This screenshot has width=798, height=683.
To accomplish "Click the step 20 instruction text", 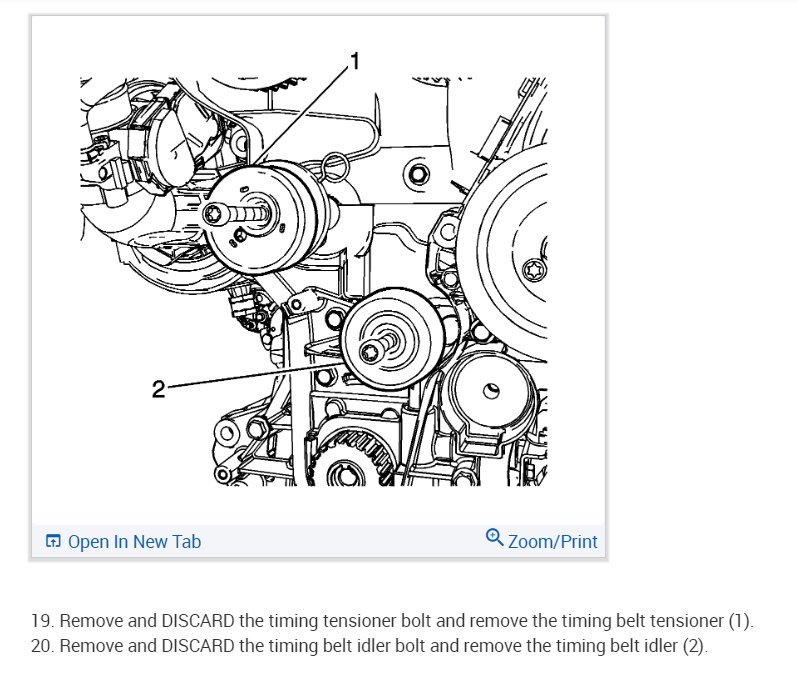I will (x=369, y=646).
